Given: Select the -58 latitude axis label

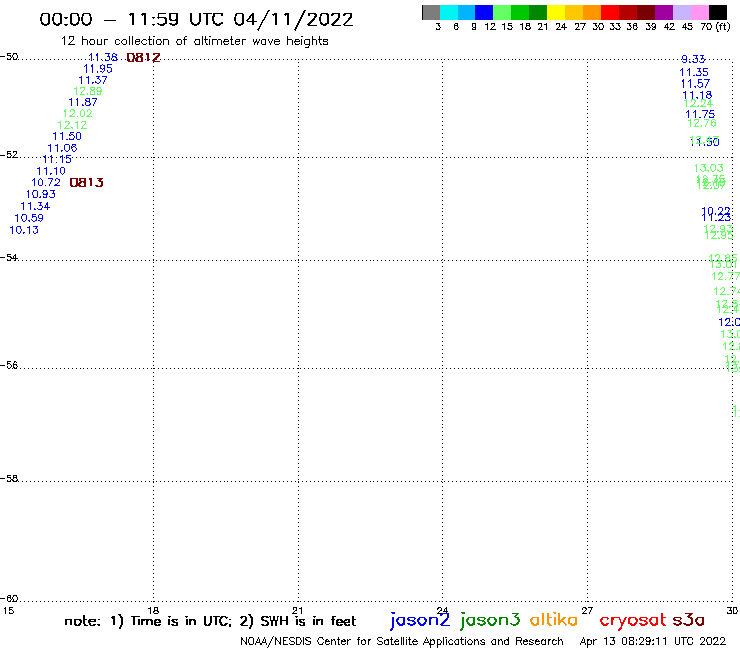Looking at the screenshot, I should coord(9,479).
